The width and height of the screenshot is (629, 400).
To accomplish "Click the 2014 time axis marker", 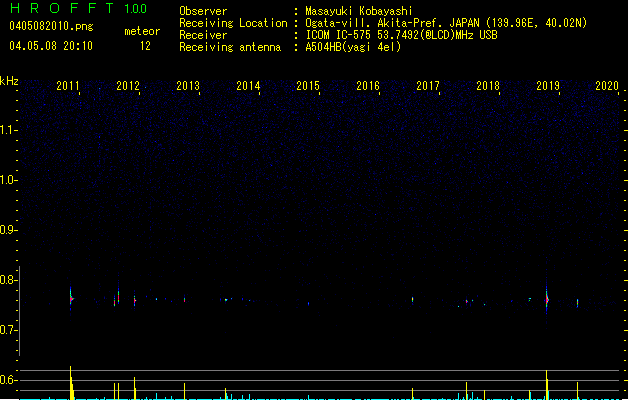I will click(x=248, y=86).
